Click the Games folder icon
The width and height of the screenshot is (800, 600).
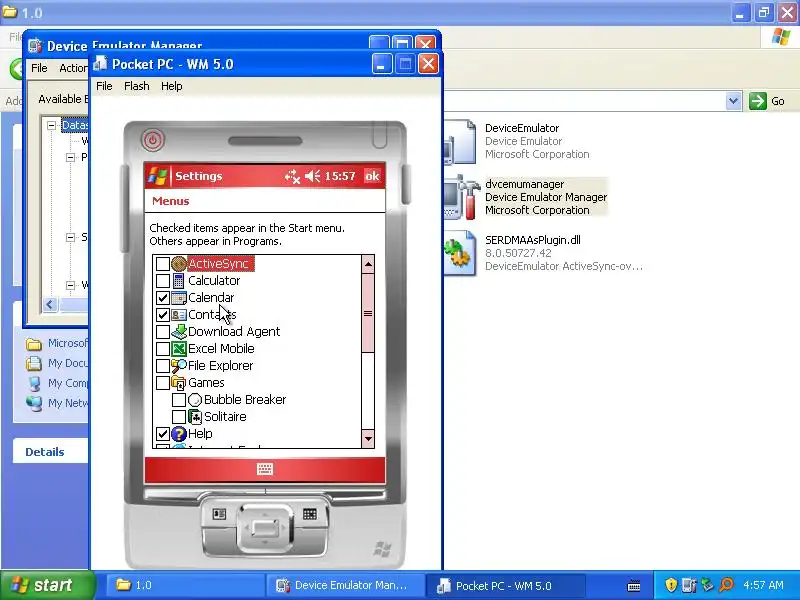[179, 383]
